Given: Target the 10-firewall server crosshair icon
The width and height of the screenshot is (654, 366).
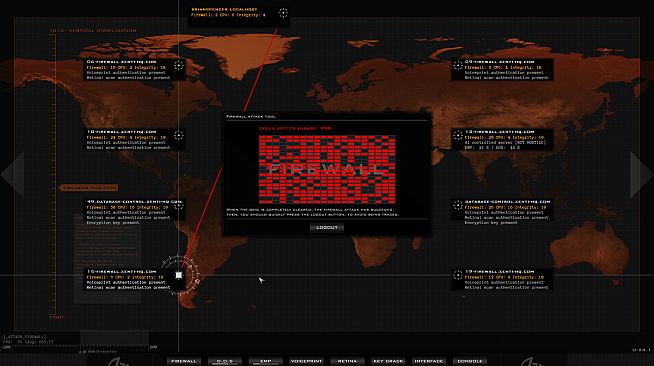Looking at the screenshot, I should pos(179,135).
